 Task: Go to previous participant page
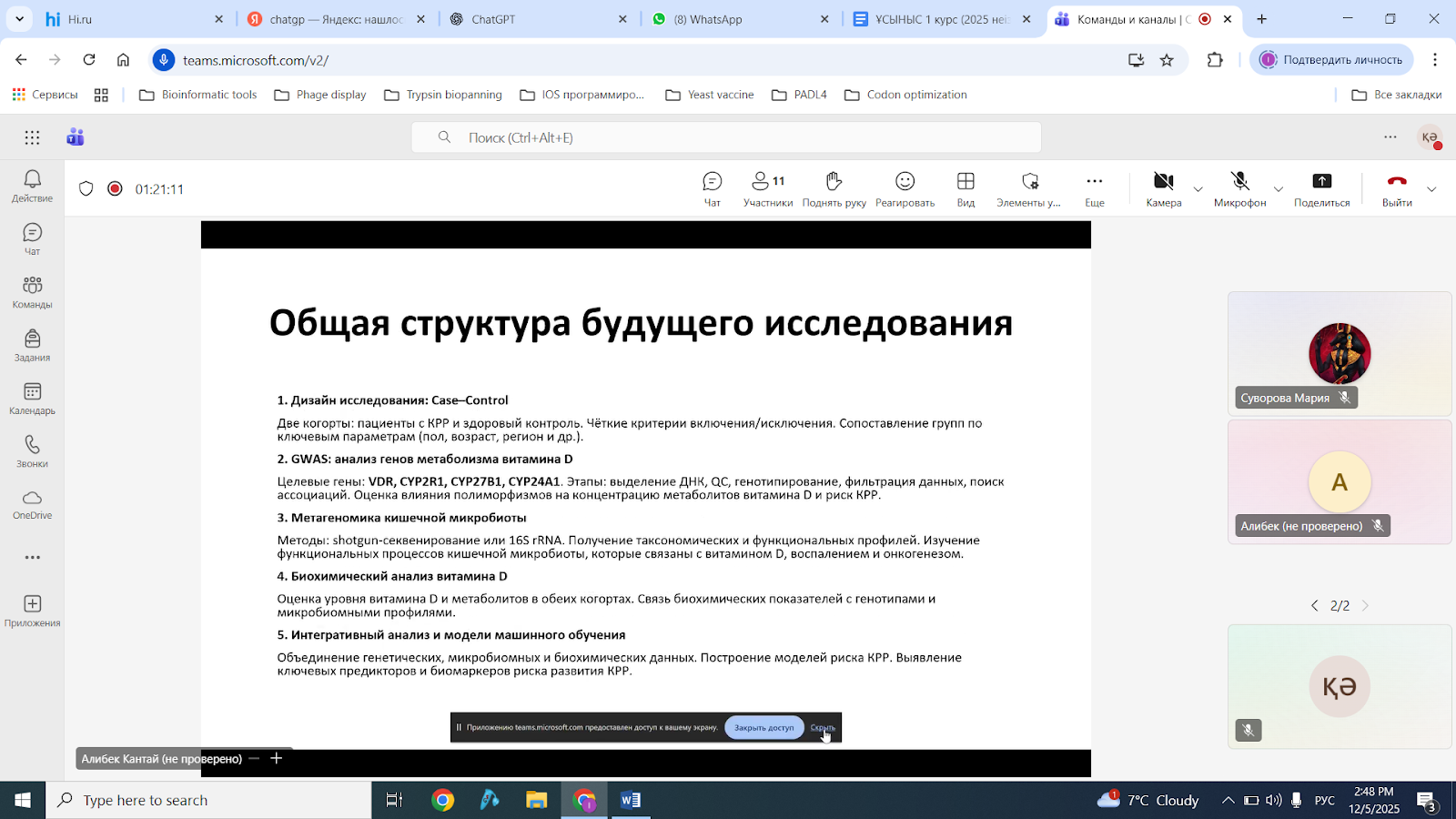point(1314,606)
